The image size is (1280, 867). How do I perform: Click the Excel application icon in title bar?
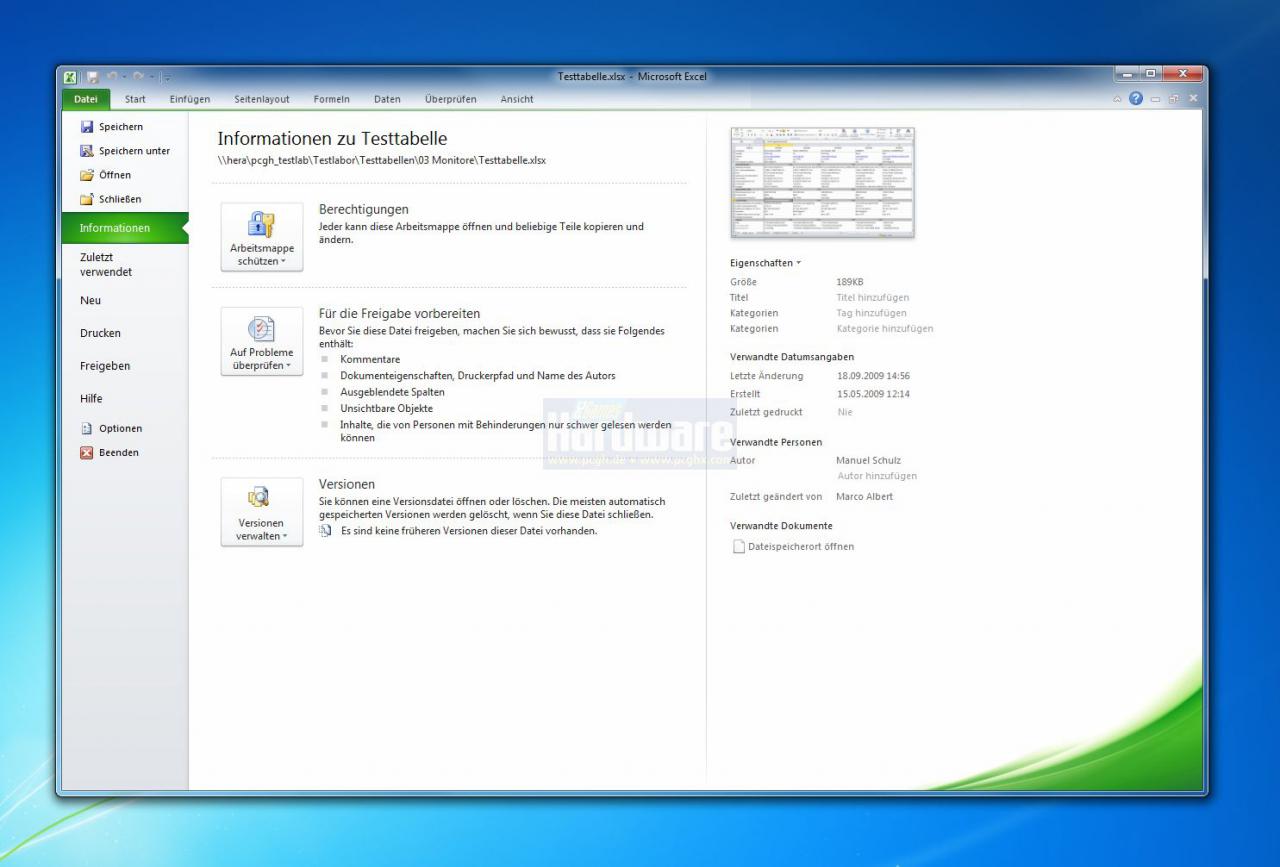70,78
